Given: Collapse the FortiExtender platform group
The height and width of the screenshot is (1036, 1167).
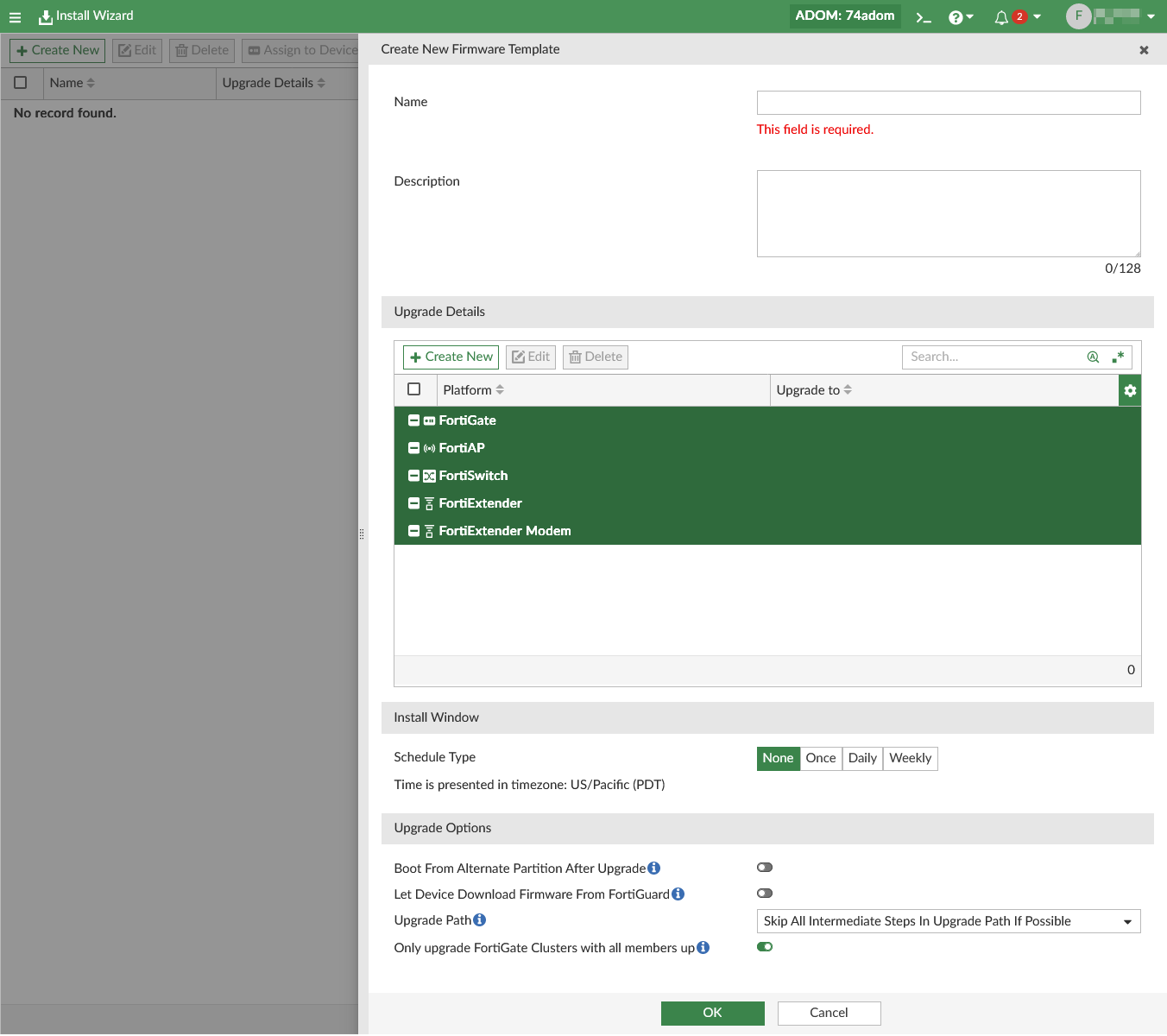Looking at the screenshot, I should 414,503.
